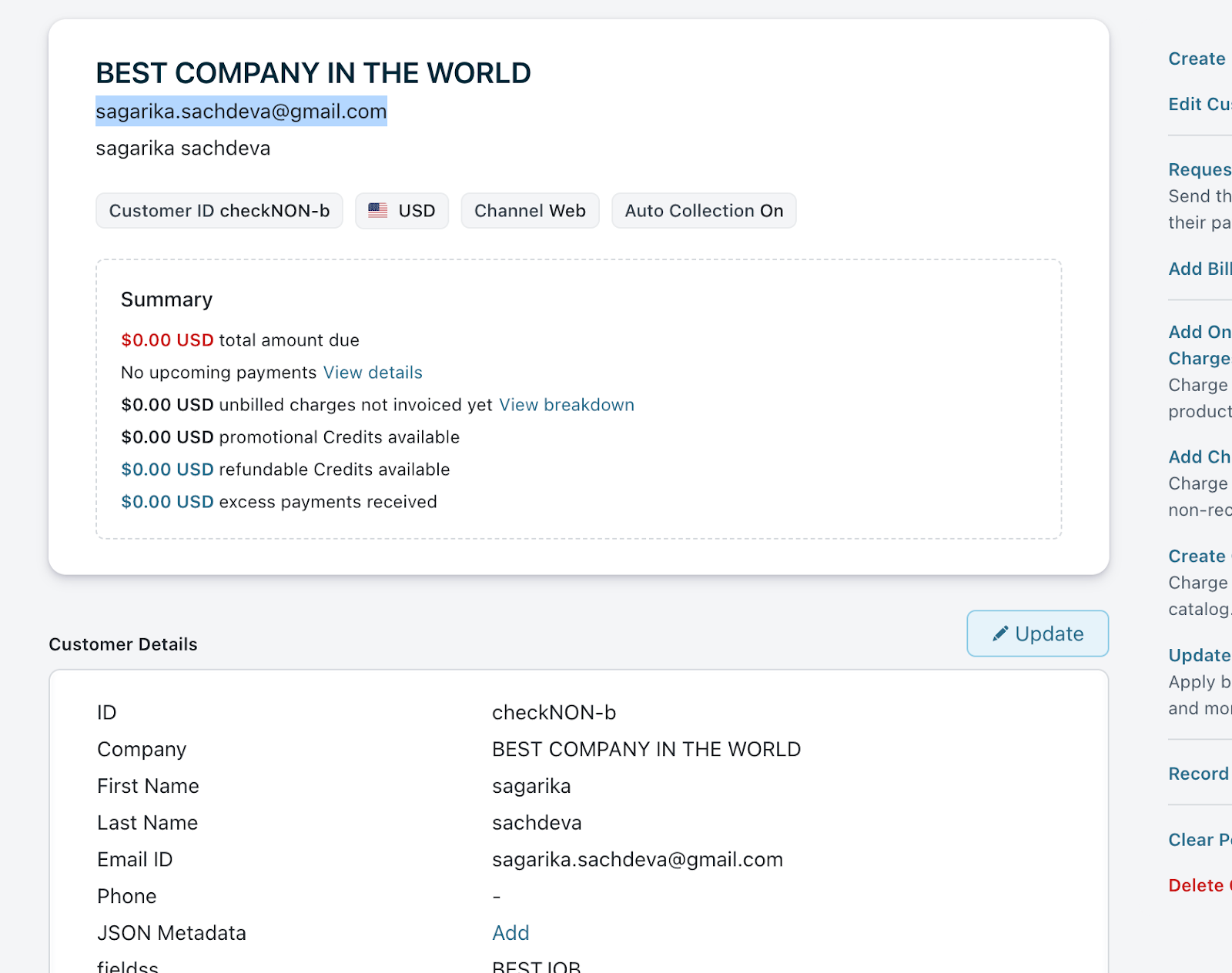Viewport: 1232px width, 973px height.
Task: Click the US flag currency icon
Action: [x=377, y=210]
